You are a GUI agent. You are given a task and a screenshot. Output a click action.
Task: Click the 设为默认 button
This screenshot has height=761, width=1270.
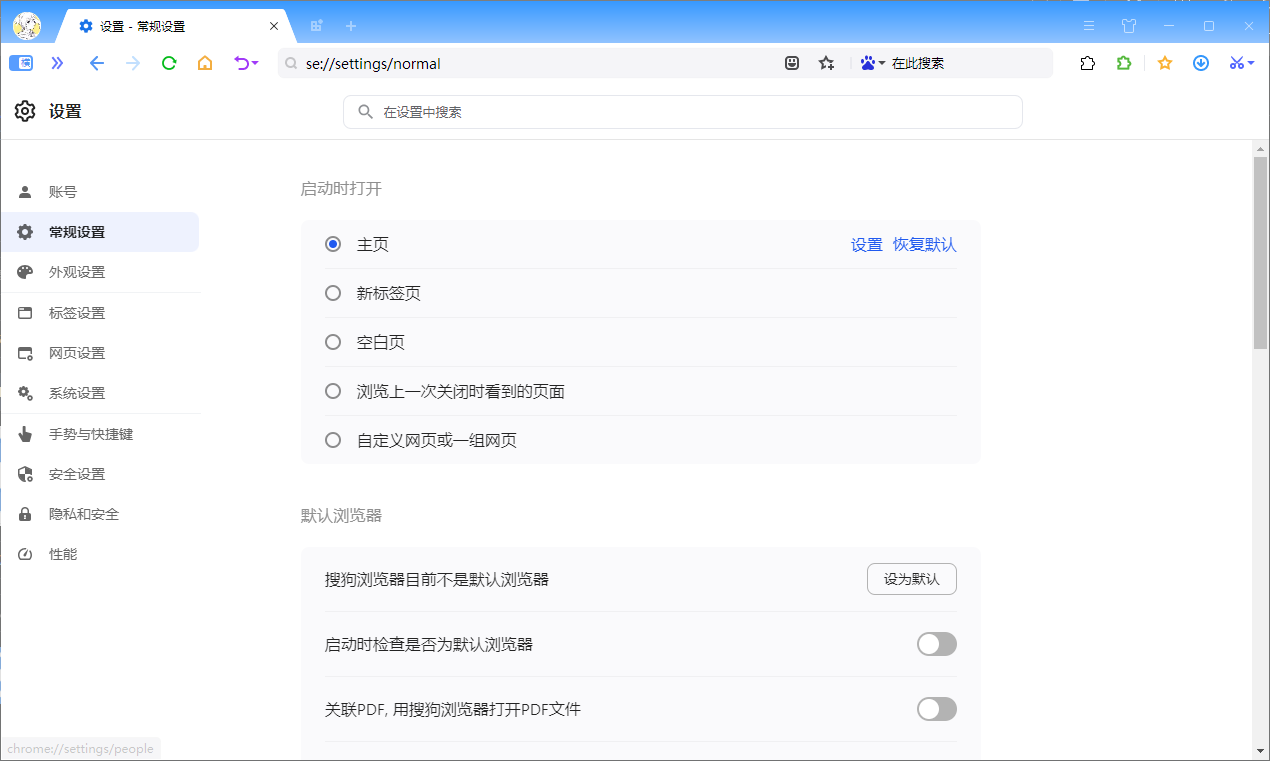(911, 579)
